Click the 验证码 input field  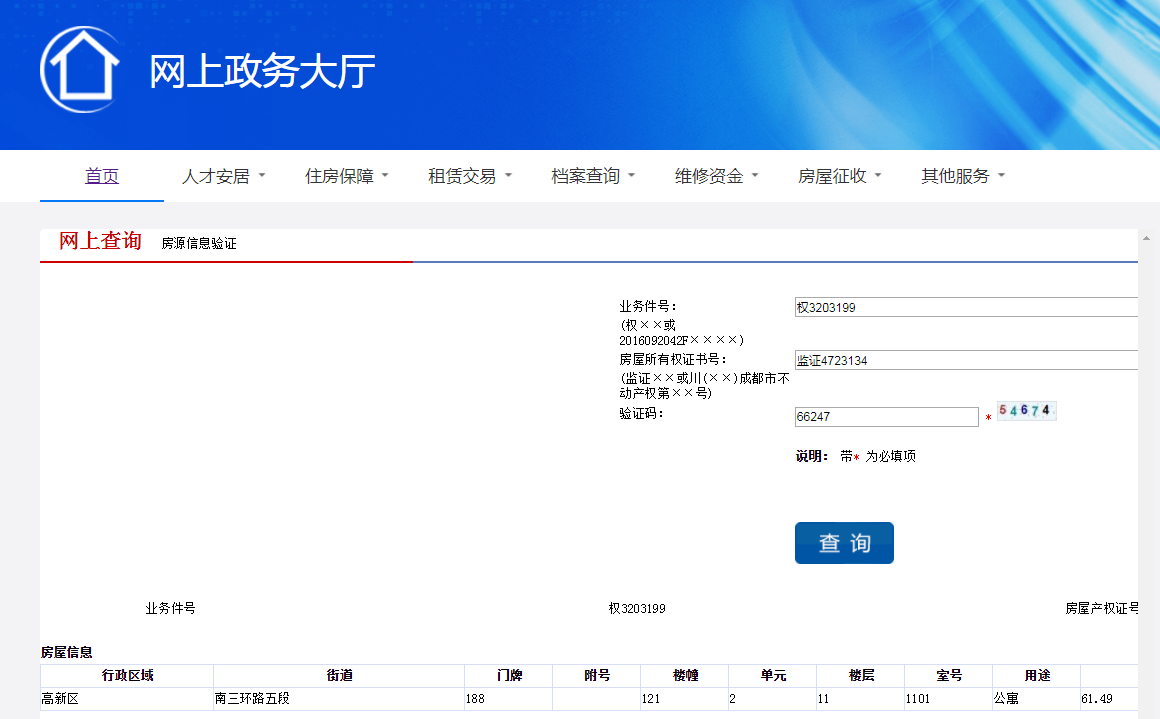[x=886, y=417]
